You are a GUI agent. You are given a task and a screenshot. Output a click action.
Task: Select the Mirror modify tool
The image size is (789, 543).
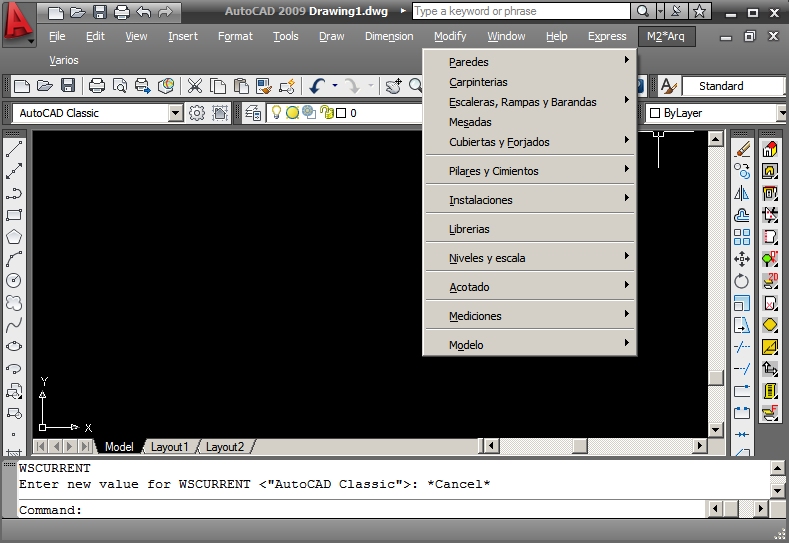742,193
